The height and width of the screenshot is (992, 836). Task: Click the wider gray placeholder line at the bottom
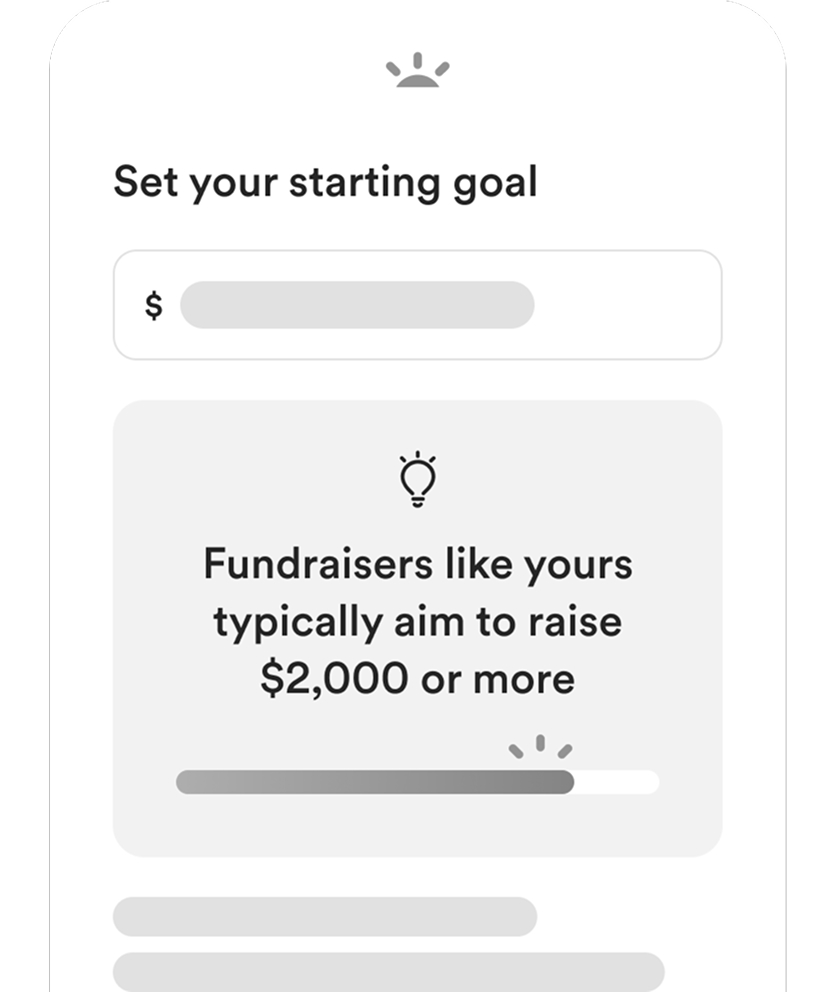coord(388,971)
